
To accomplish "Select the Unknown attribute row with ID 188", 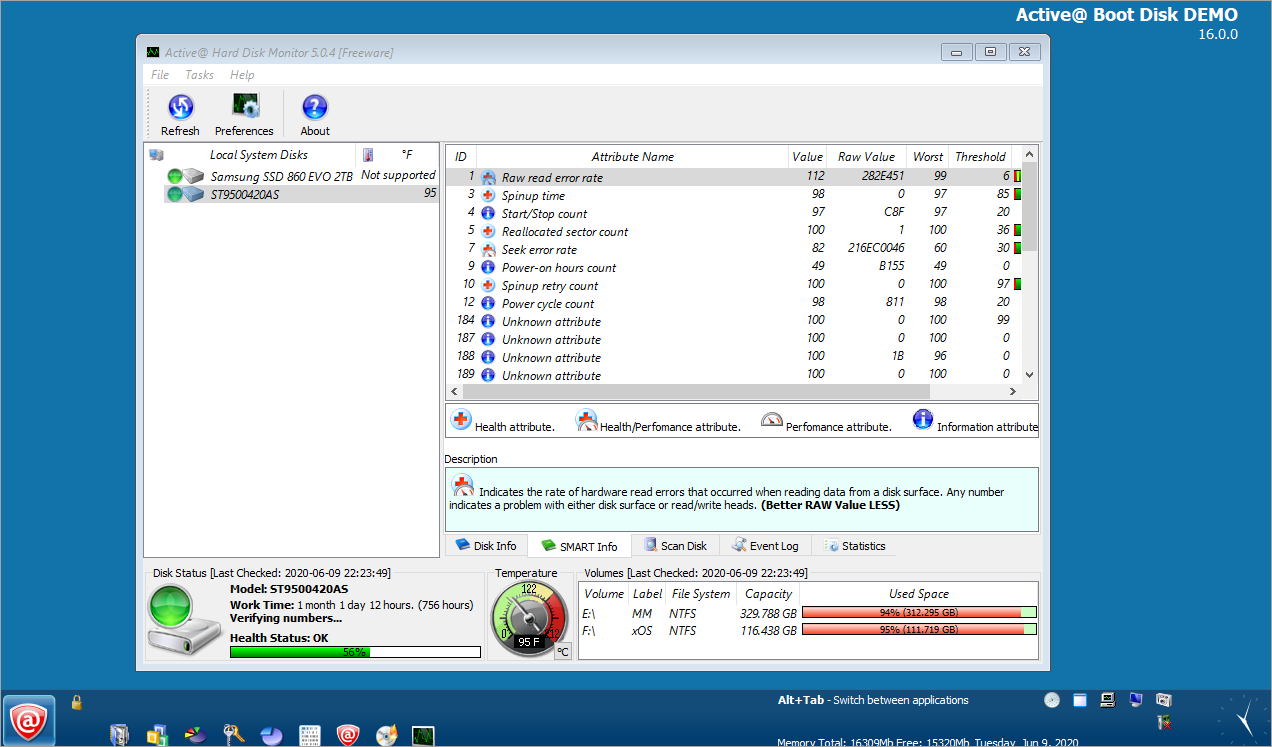I will [x=734, y=357].
